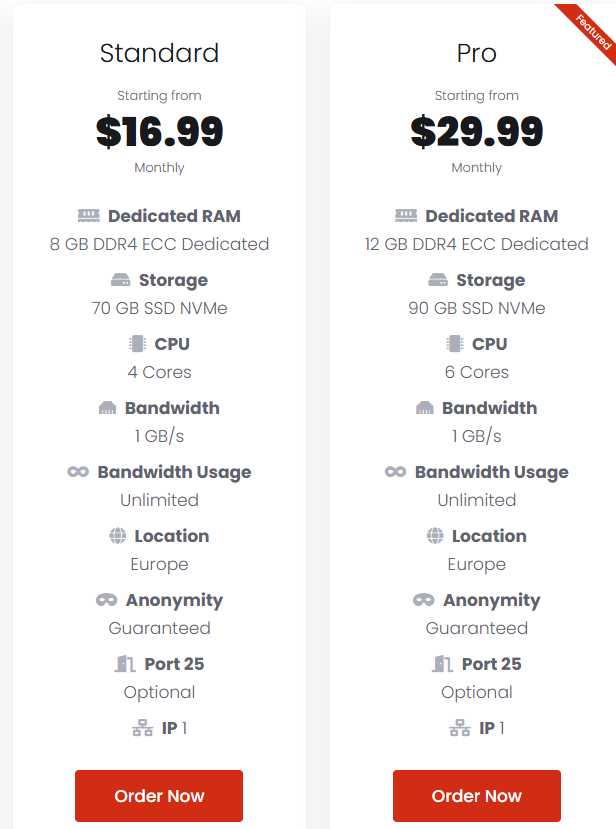616x829 pixels.
Task: Click the Standard plan Order Now button
Action: coord(159,795)
